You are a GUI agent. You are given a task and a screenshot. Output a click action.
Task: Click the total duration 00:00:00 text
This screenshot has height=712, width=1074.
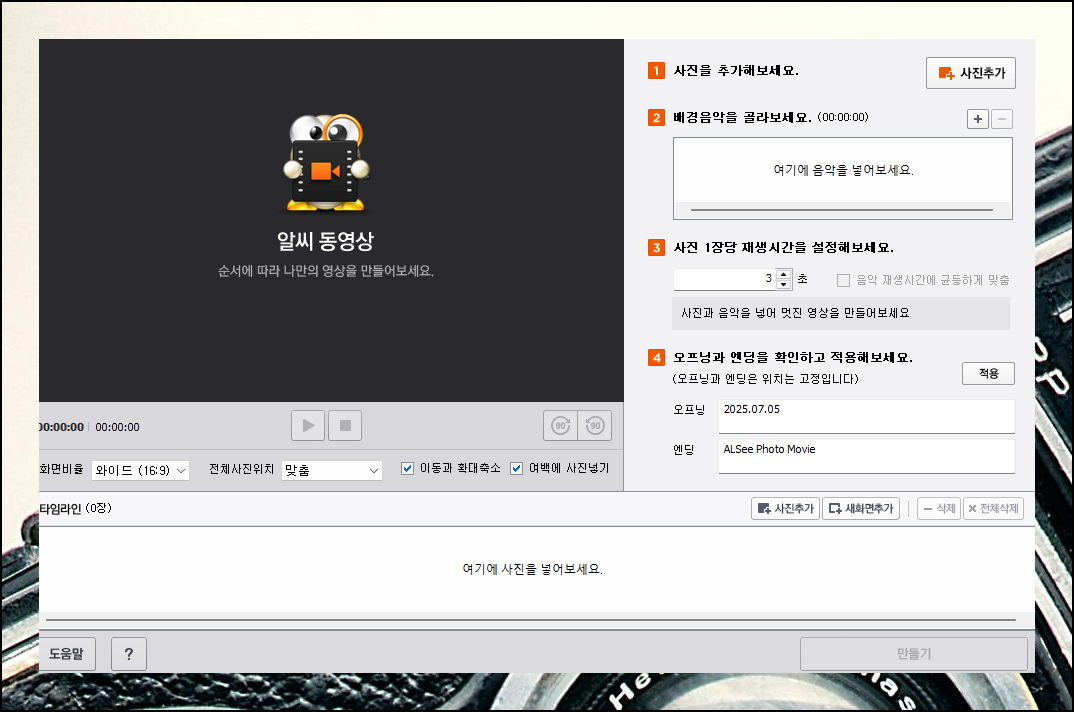117,427
